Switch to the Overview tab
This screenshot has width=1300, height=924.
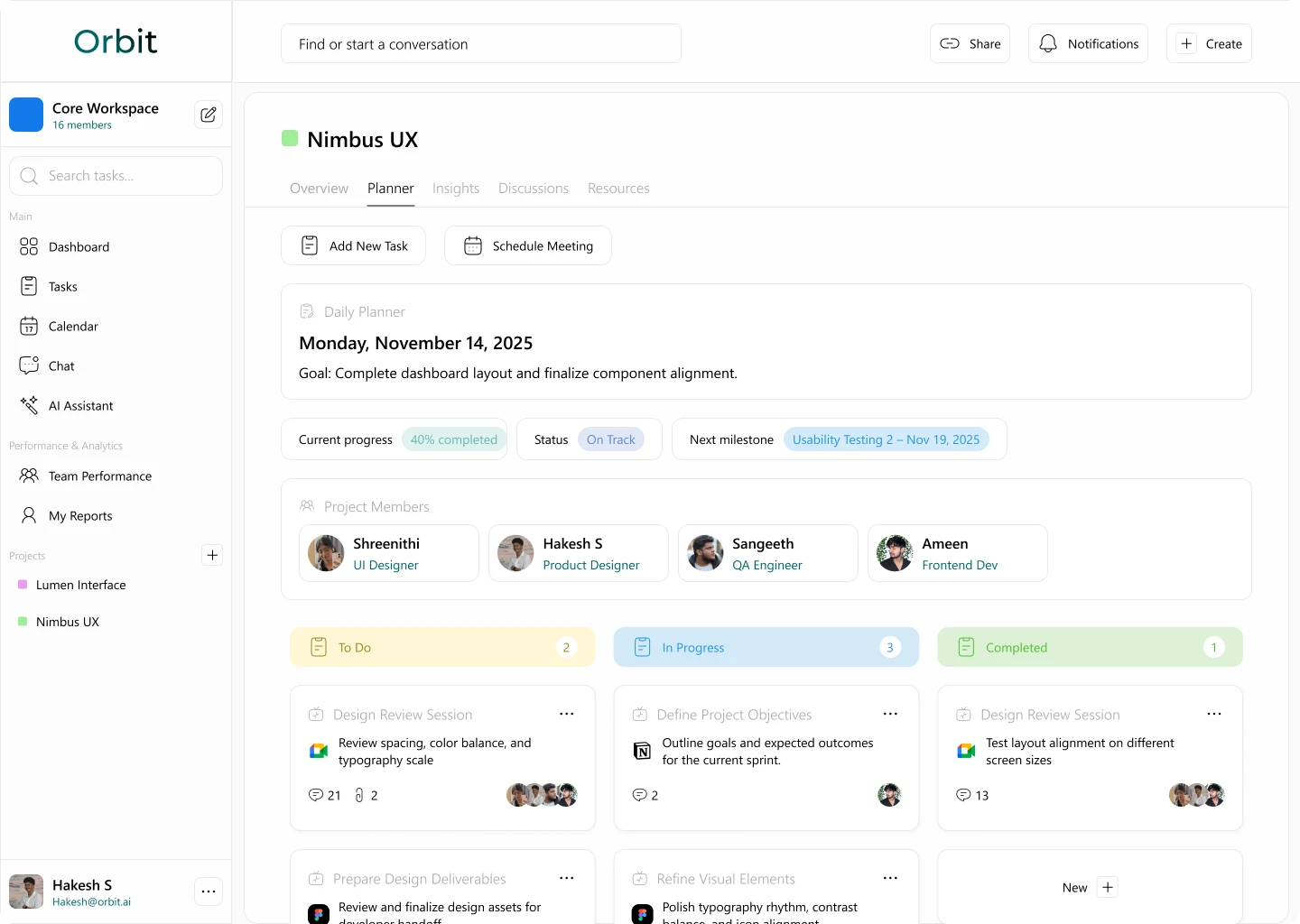coord(319,189)
